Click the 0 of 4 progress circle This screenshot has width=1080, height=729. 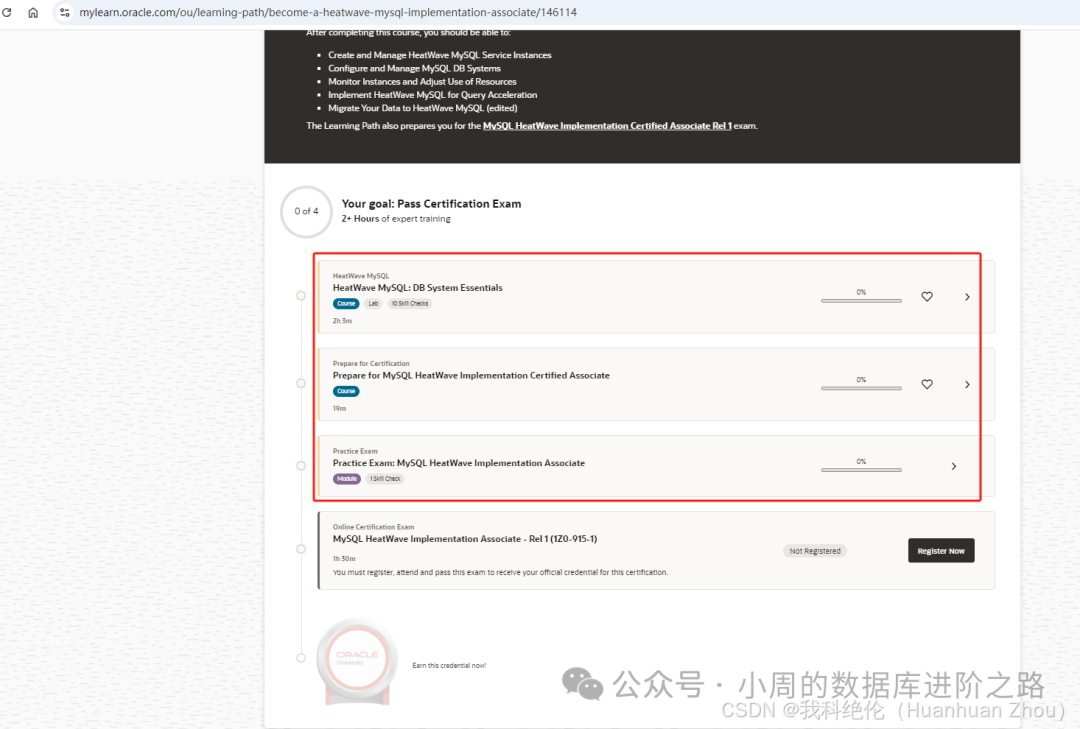pos(307,212)
